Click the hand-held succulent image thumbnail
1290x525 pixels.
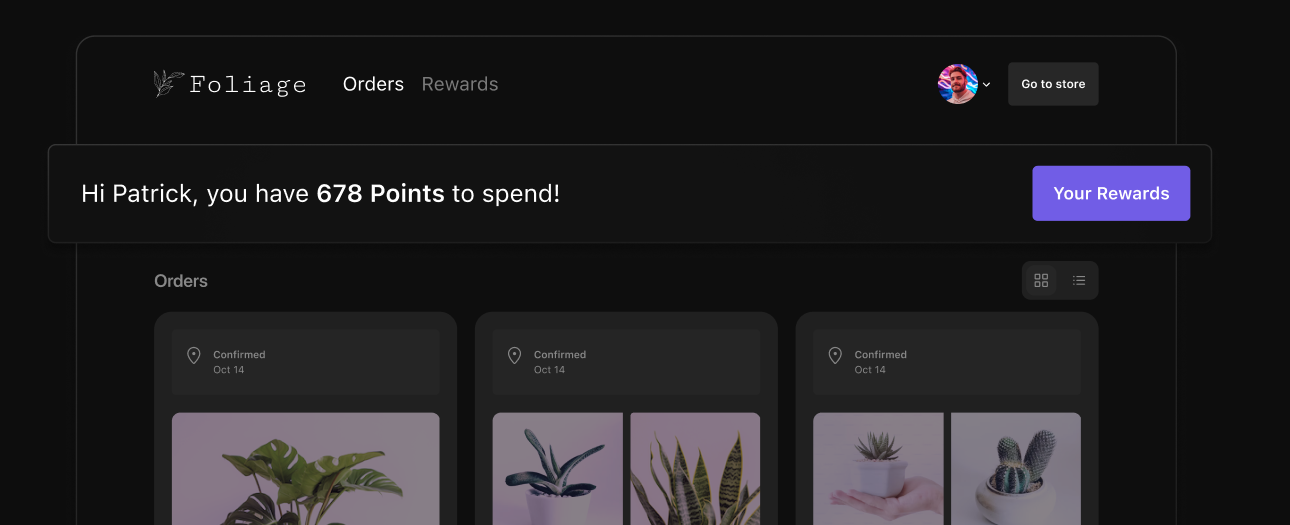tap(877, 468)
